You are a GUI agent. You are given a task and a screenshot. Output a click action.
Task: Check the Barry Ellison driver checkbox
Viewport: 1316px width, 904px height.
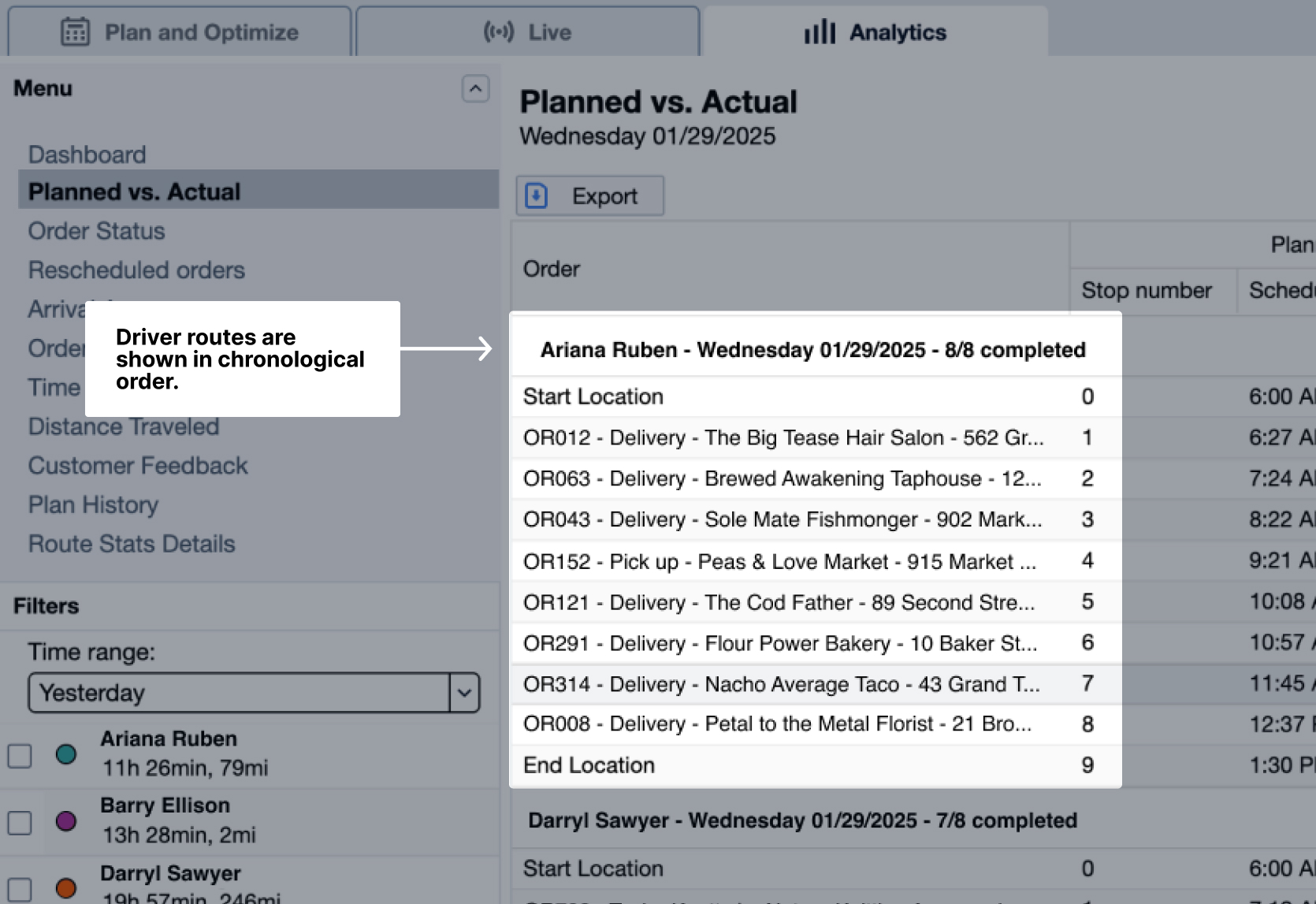point(20,822)
